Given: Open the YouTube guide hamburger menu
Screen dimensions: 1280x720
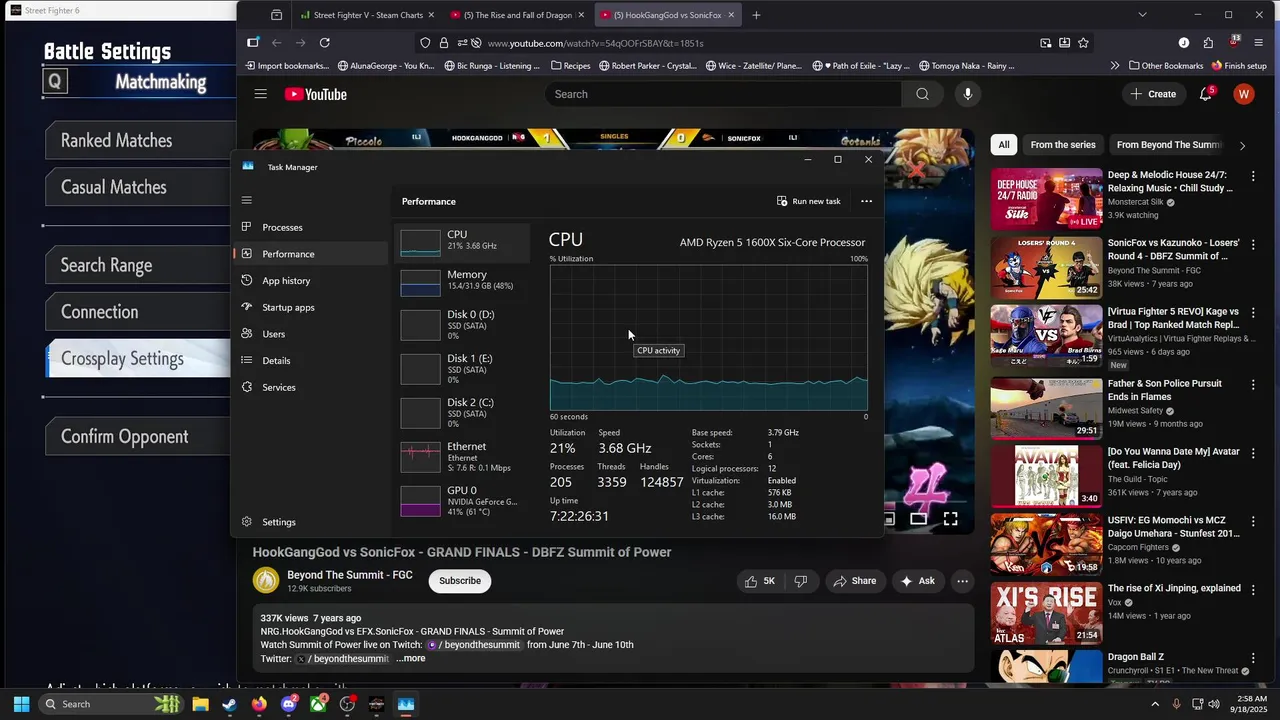Looking at the screenshot, I should [260, 94].
